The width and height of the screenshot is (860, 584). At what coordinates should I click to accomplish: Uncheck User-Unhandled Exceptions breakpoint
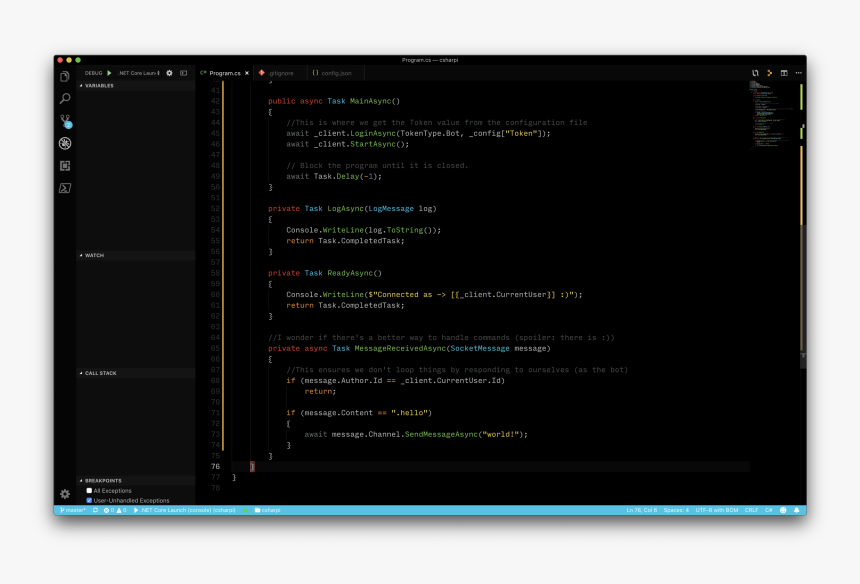89,501
